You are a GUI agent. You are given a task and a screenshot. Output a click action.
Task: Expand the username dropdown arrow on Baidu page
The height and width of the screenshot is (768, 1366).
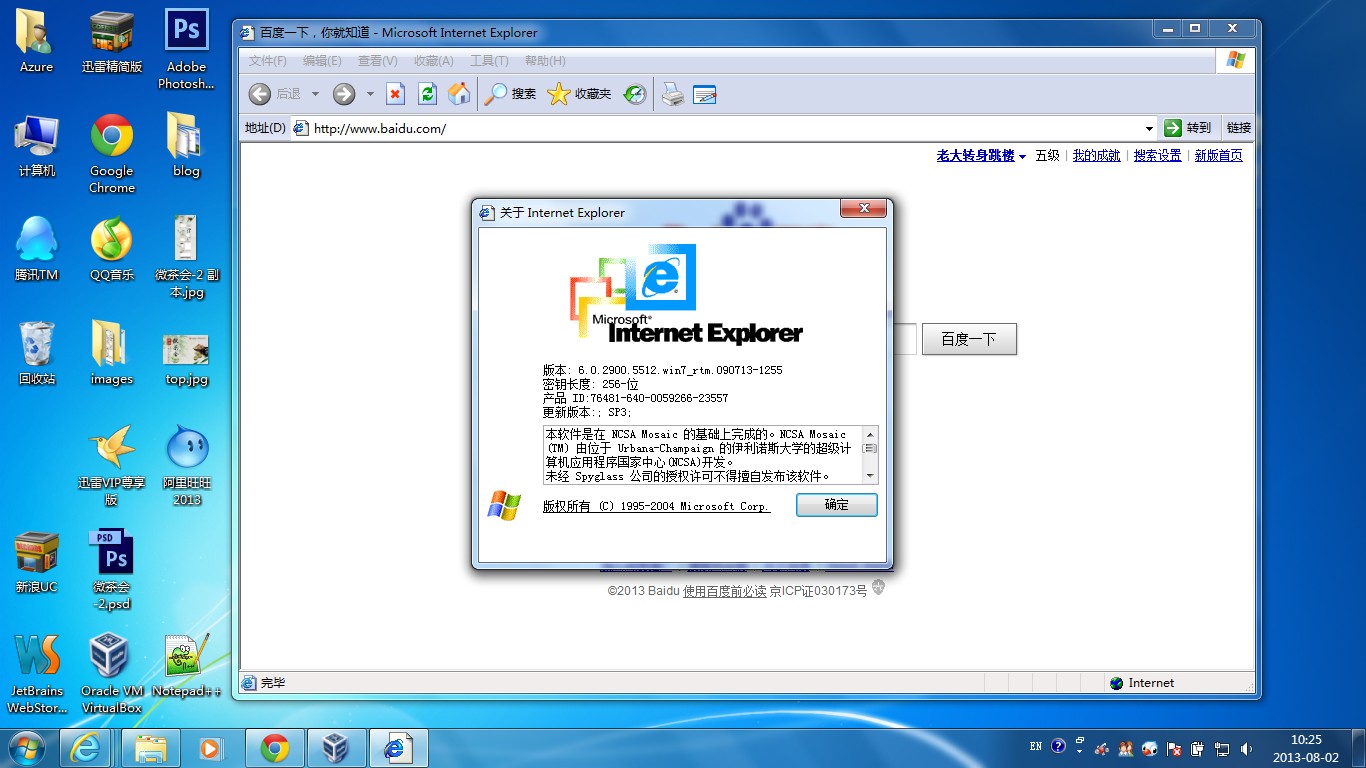pyautogui.click(x=1022, y=157)
